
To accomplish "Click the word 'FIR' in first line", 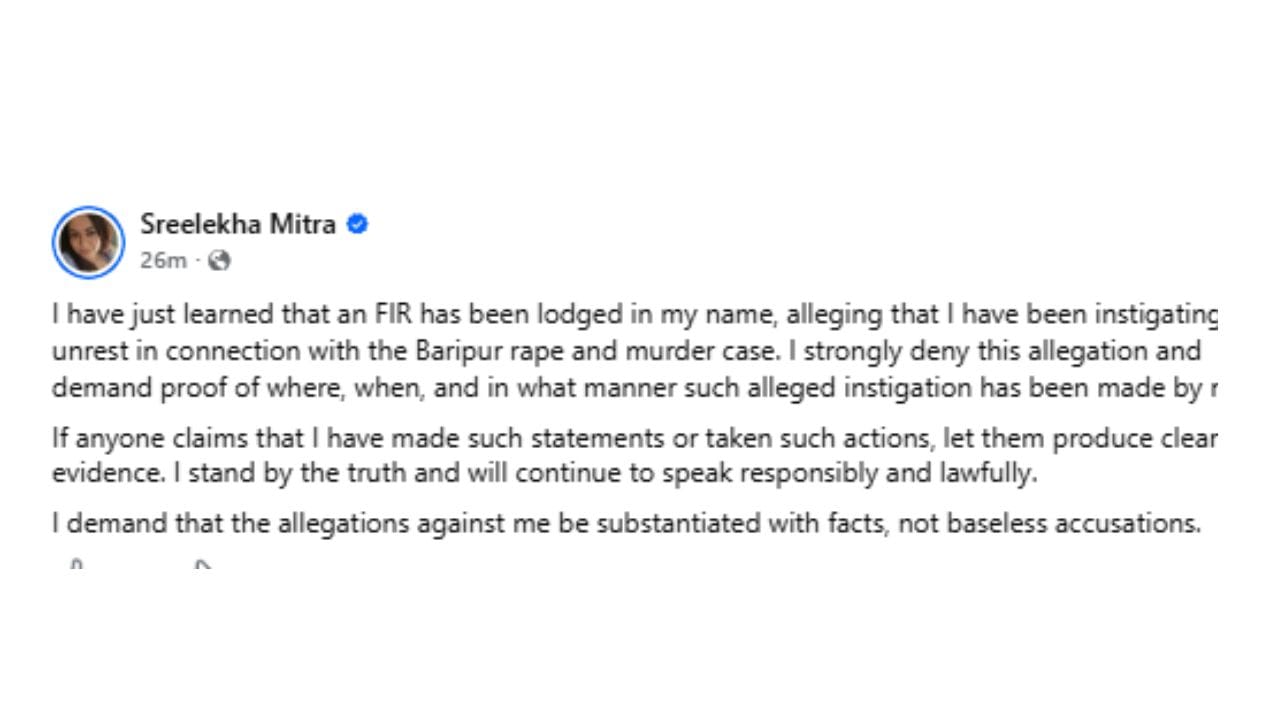I will 397,316.
